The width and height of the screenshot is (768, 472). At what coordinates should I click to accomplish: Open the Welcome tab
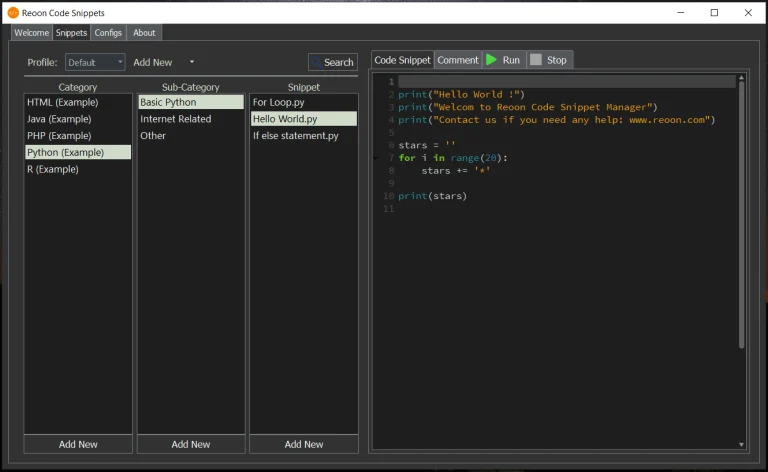(31, 33)
